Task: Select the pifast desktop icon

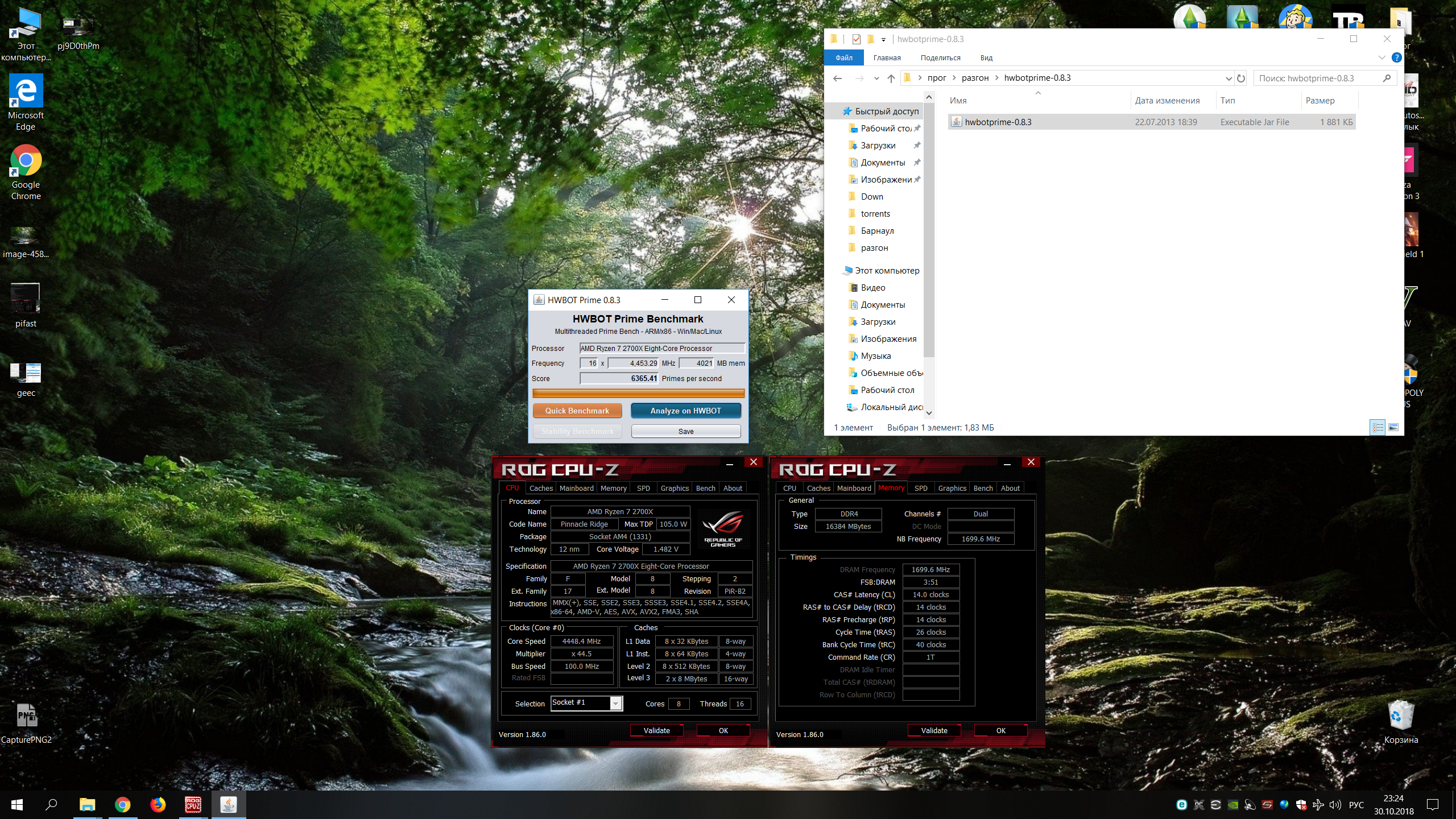Action: coord(26,305)
